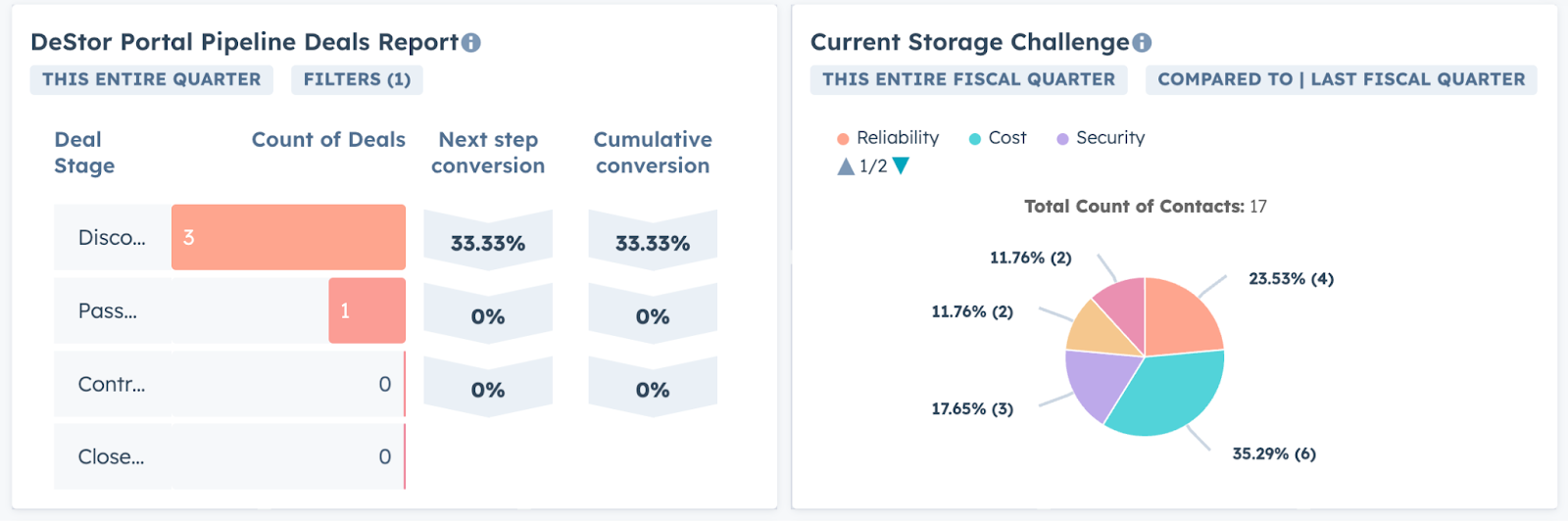1568x521 pixels.
Task: Open Current Storage Challenge report title
Action: (x=969, y=42)
